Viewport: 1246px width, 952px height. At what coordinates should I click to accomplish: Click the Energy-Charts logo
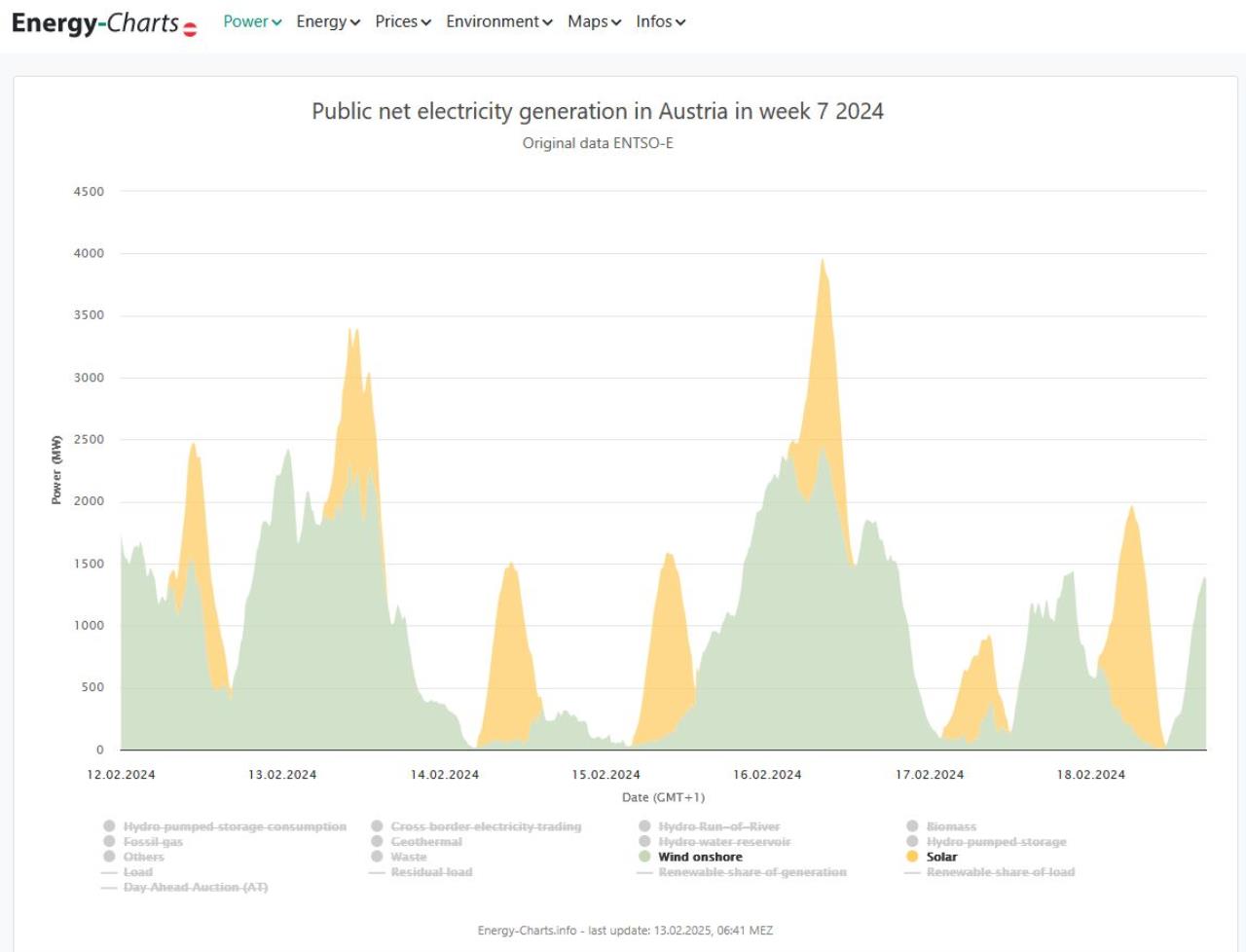pyautogui.click(x=95, y=23)
